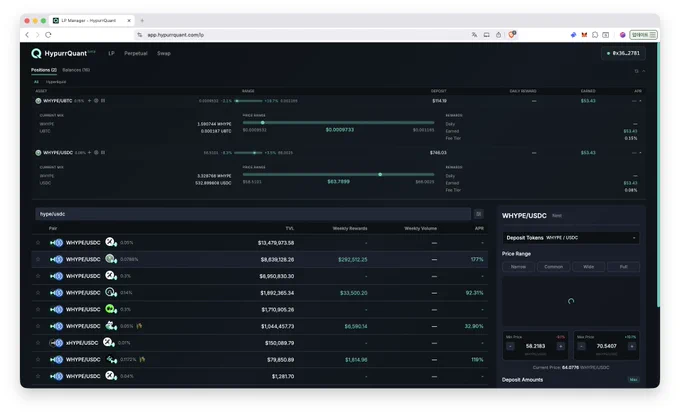This screenshot has height=415, width=680.
Task: Click the token pair icon in the $6,950,830.30 row
Action: coord(56,276)
